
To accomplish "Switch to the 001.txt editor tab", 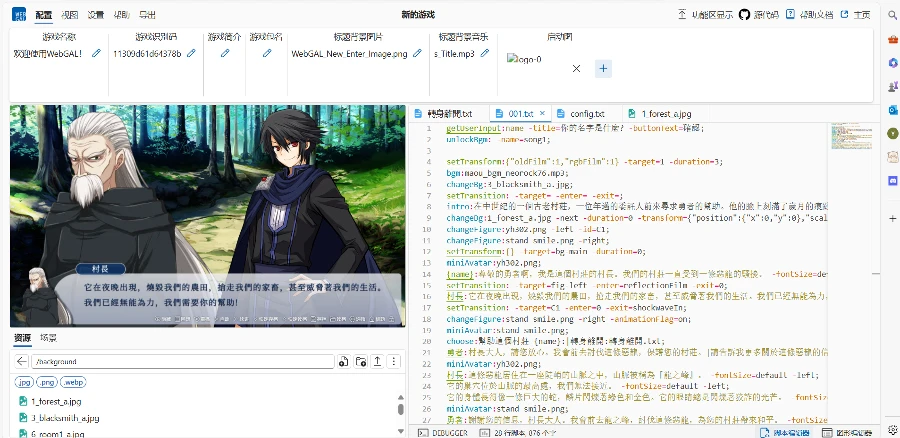I will pos(521,114).
